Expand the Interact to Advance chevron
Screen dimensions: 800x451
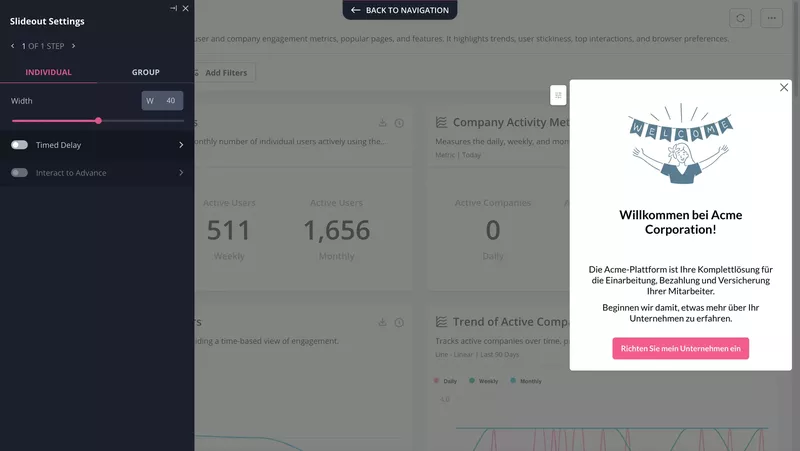click(181, 173)
